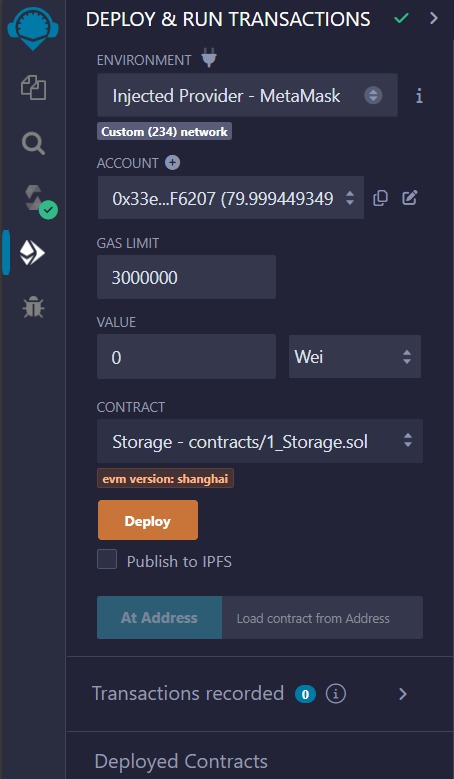Collapse the side panel chevron

[x=434, y=19]
